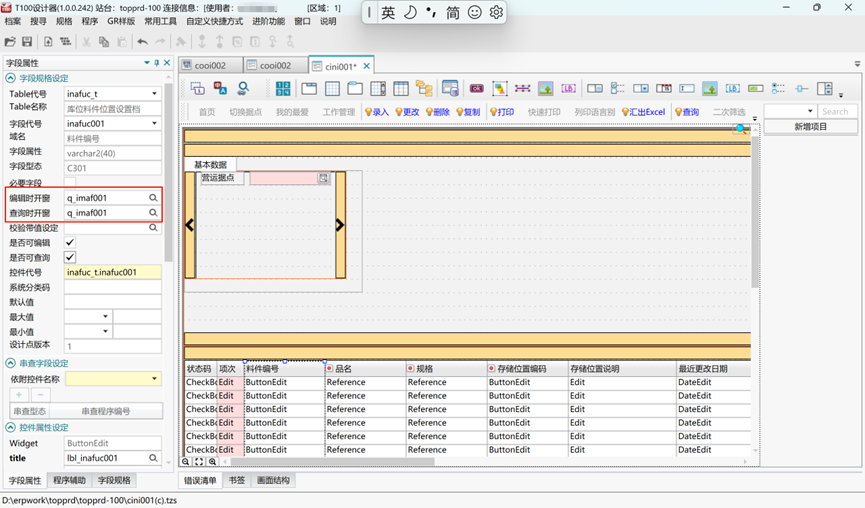Click the date edit calendar widget icon
The image size is (865, 508).
pos(664,88)
